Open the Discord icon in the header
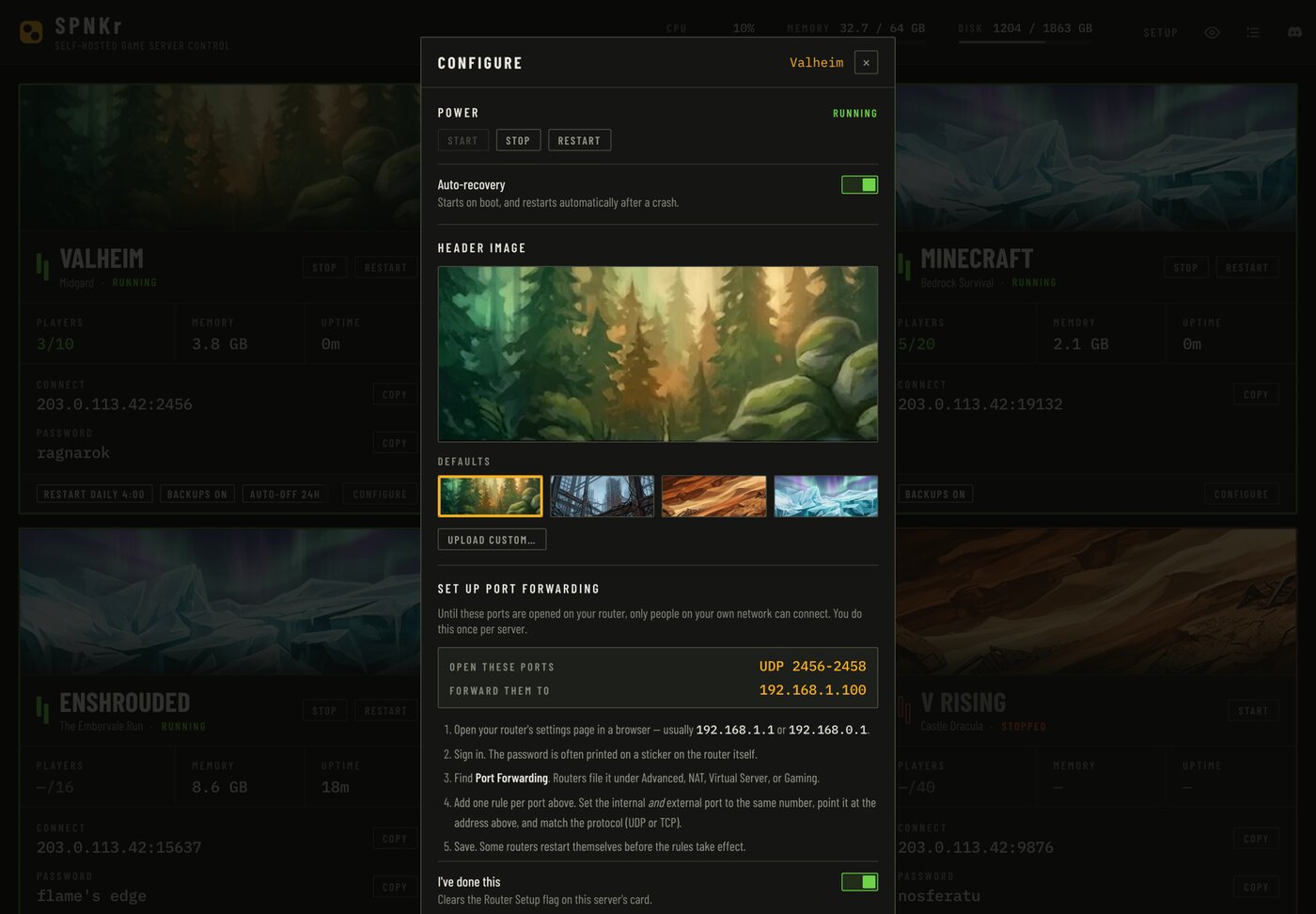1316x914 pixels. (1294, 33)
